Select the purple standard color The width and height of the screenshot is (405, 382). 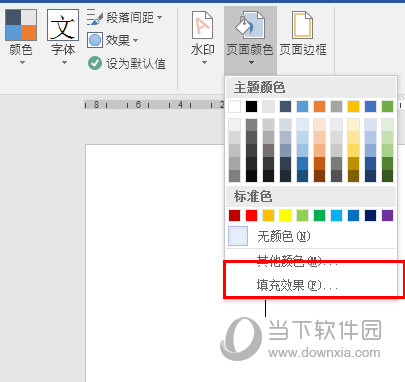click(x=387, y=215)
